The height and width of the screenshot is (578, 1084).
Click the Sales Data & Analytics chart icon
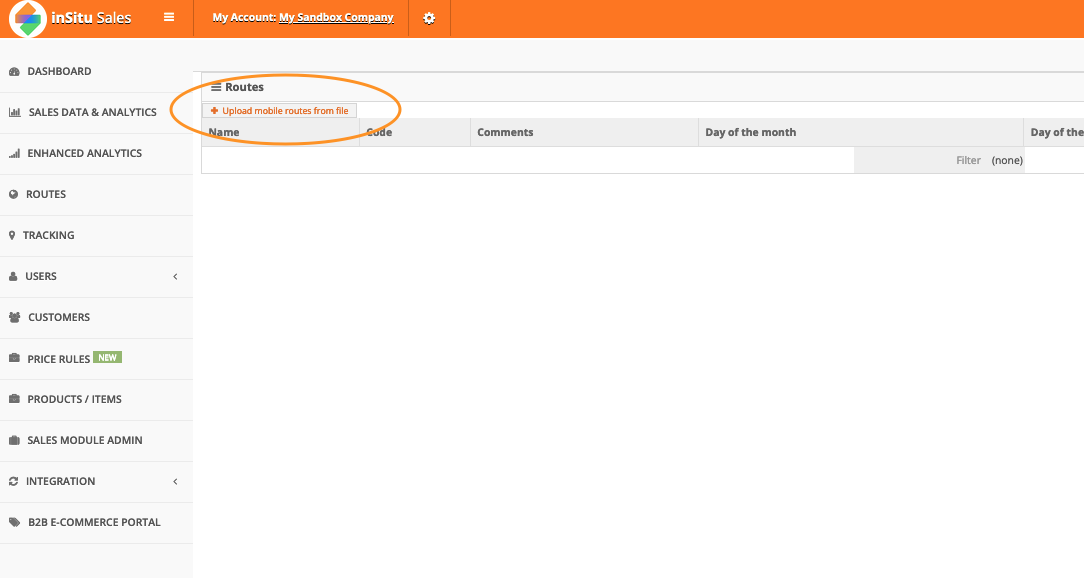[x=14, y=113]
